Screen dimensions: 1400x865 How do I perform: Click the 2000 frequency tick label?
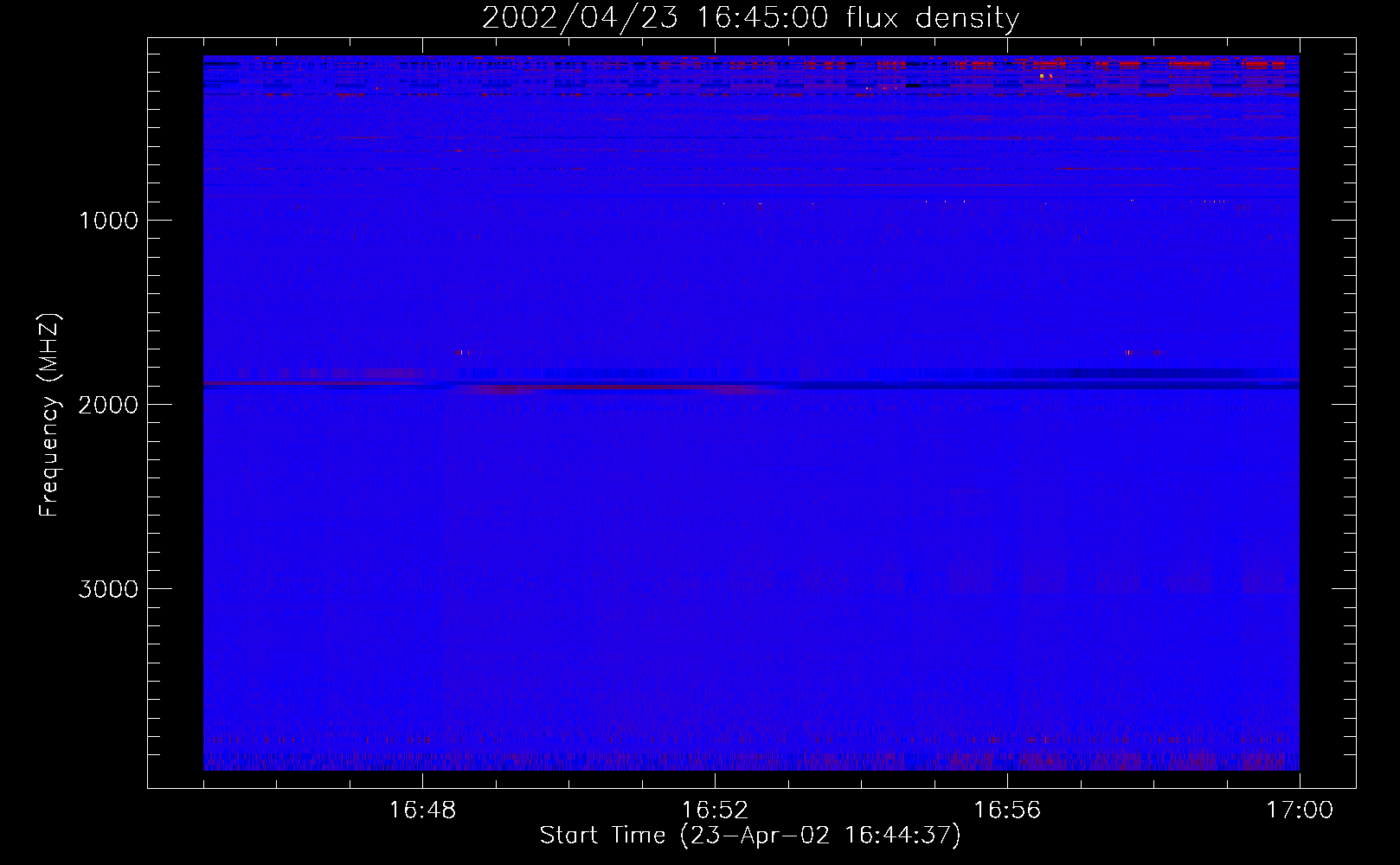point(108,405)
